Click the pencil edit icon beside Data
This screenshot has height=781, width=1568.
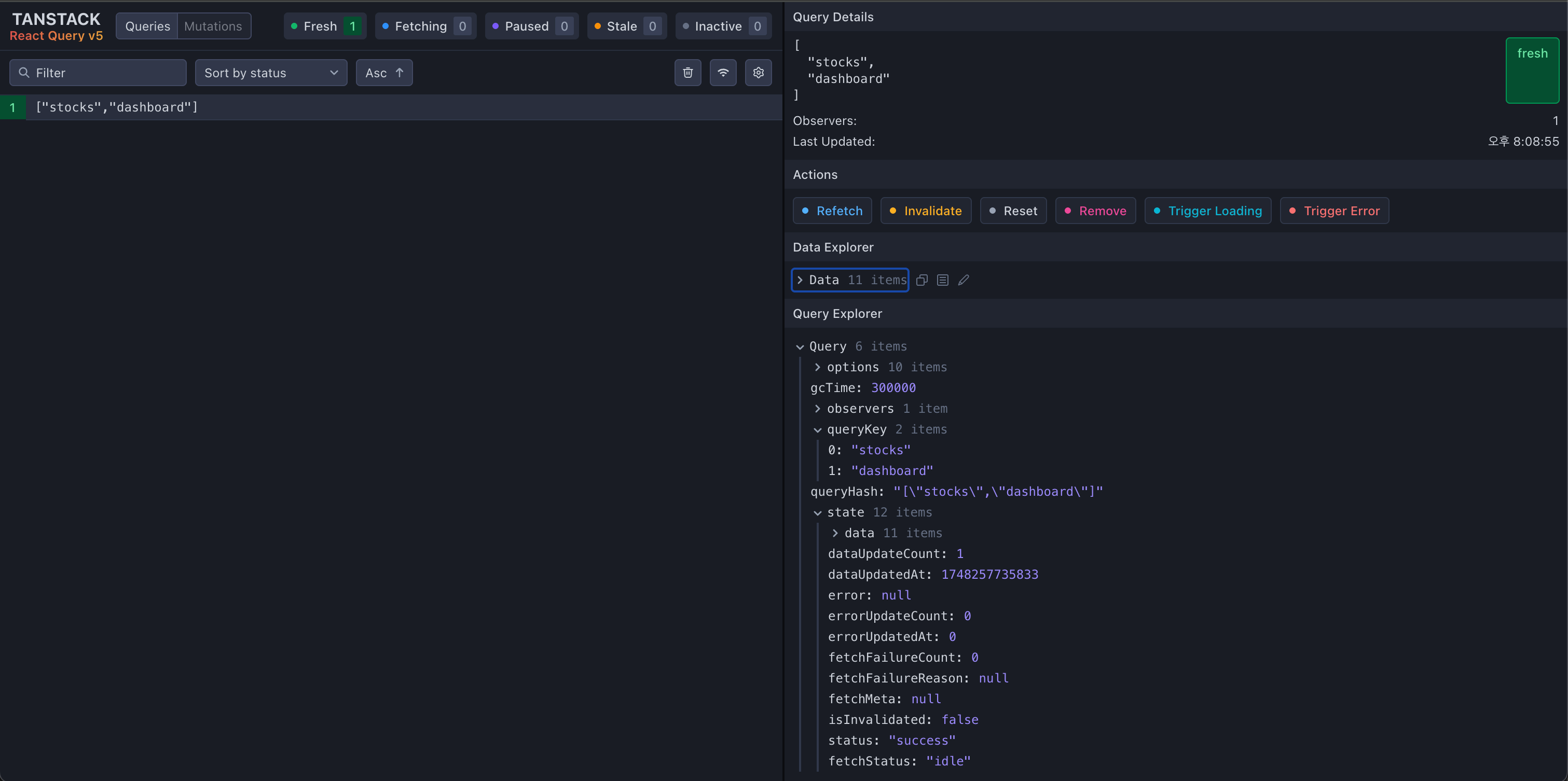[964, 280]
